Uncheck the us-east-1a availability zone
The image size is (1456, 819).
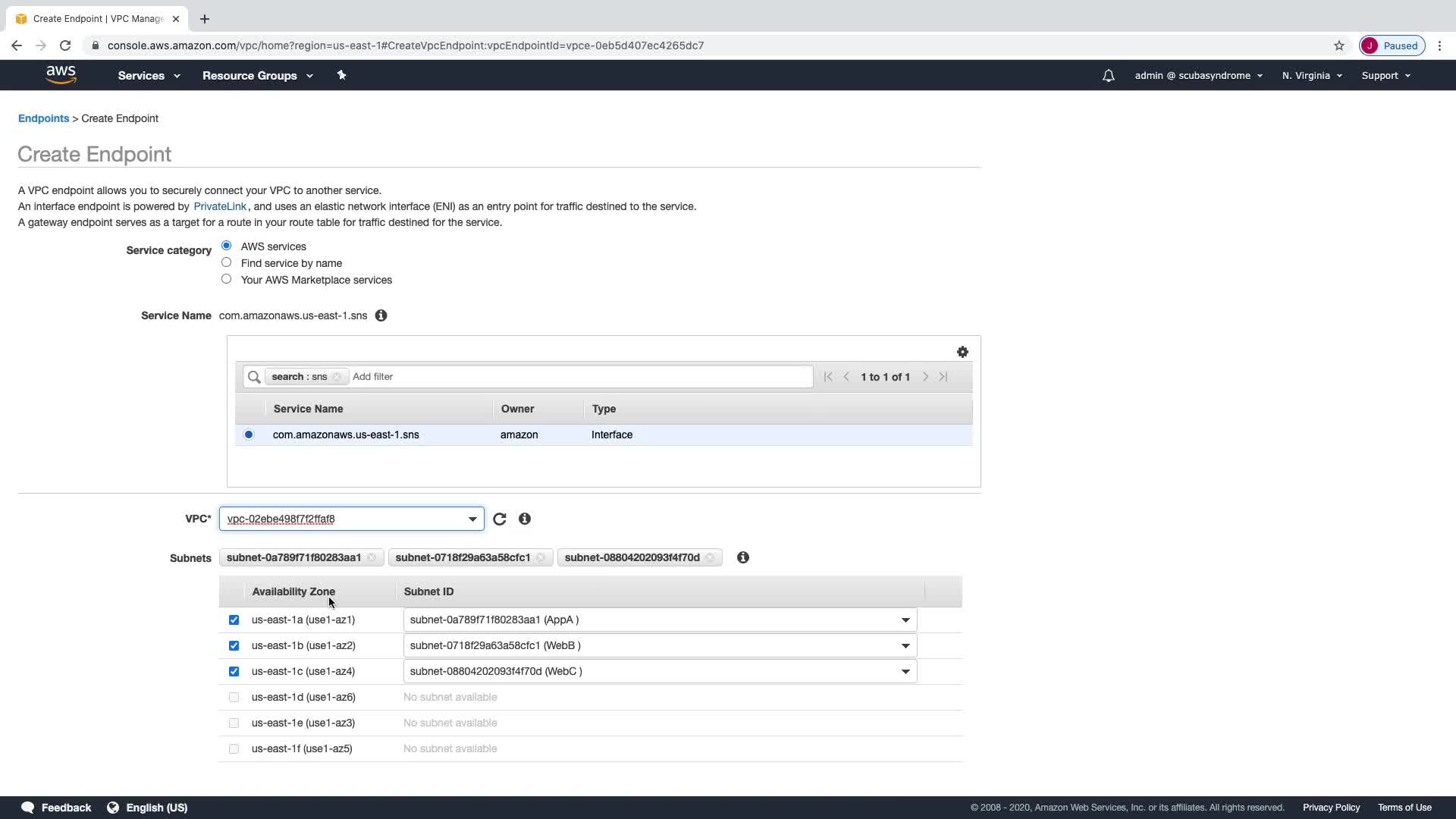[234, 620]
